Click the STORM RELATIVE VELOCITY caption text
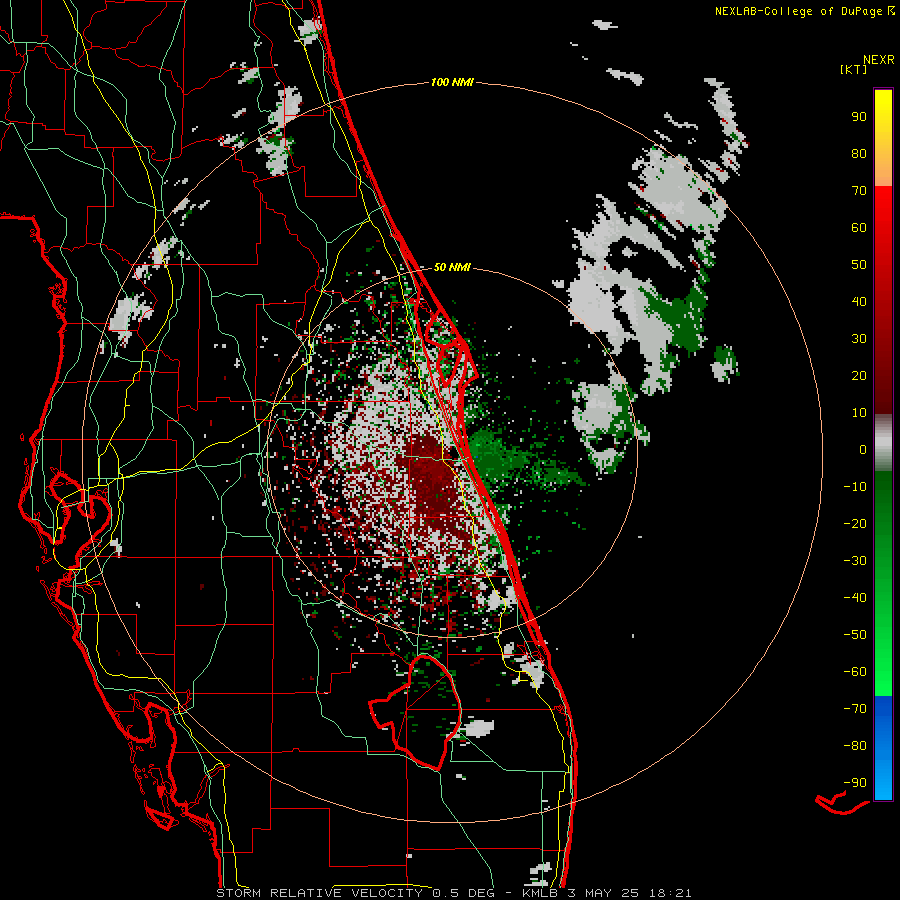The height and width of the screenshot is (900, 900). coord(319,893)
